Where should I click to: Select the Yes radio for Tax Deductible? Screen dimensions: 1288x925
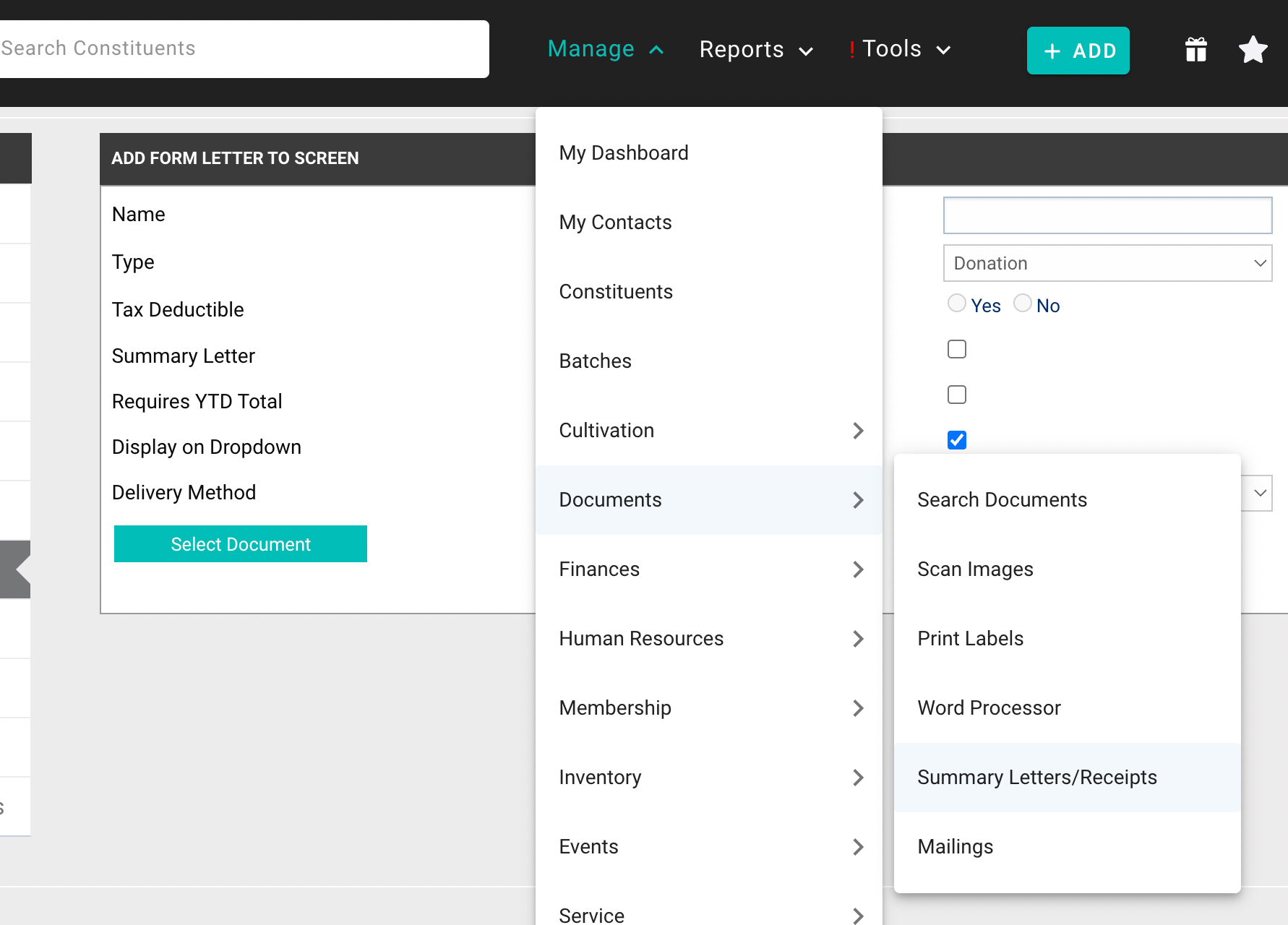pos(957,304)
